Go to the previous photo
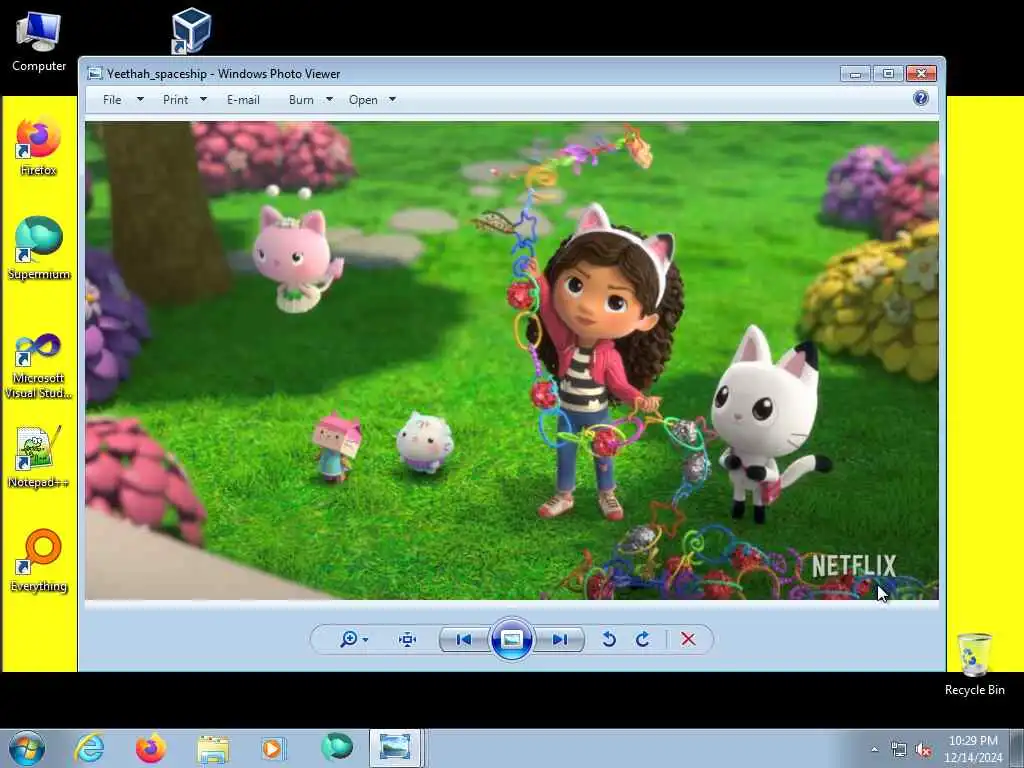Viewport: 1024px width, 768px height. pos(464,639)
